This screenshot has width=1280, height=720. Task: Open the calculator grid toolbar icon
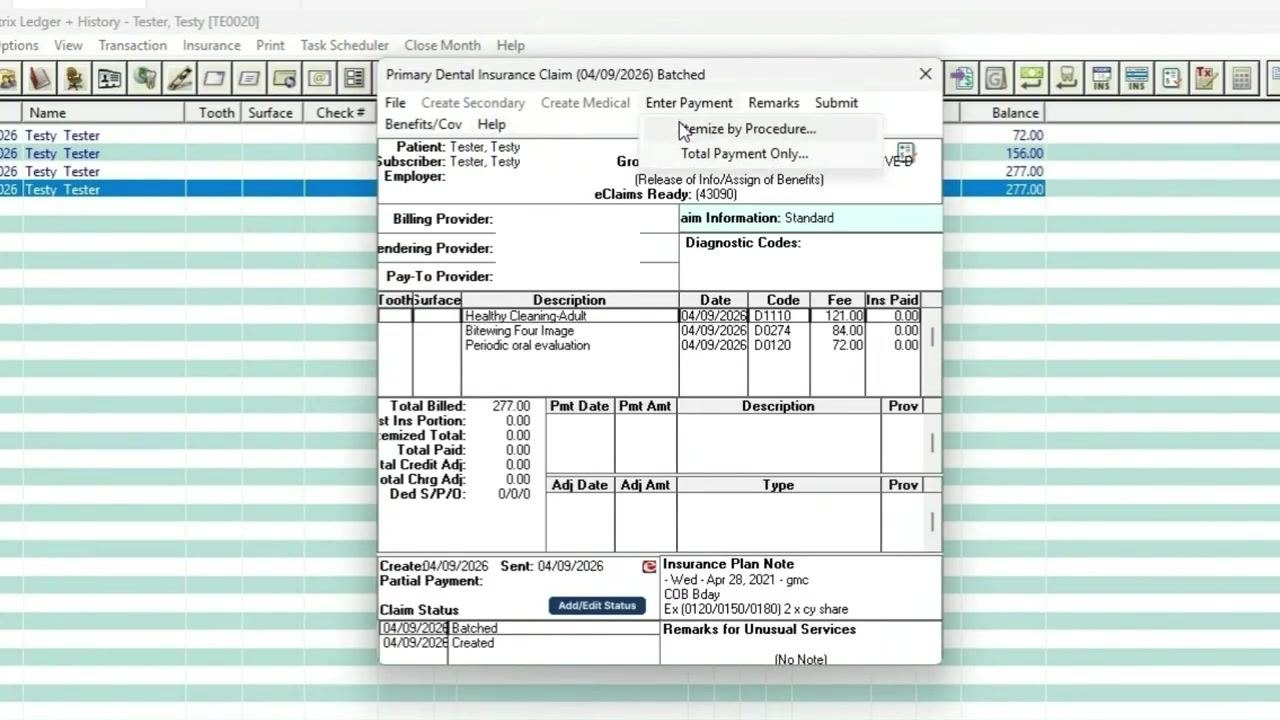pyautogui.click(x=1241, y=78)
